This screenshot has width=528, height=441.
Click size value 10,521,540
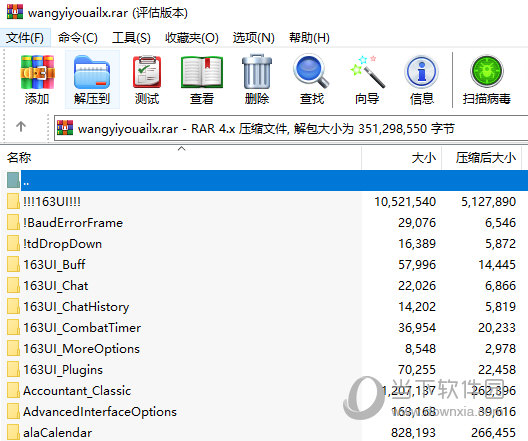click(405, 202)
